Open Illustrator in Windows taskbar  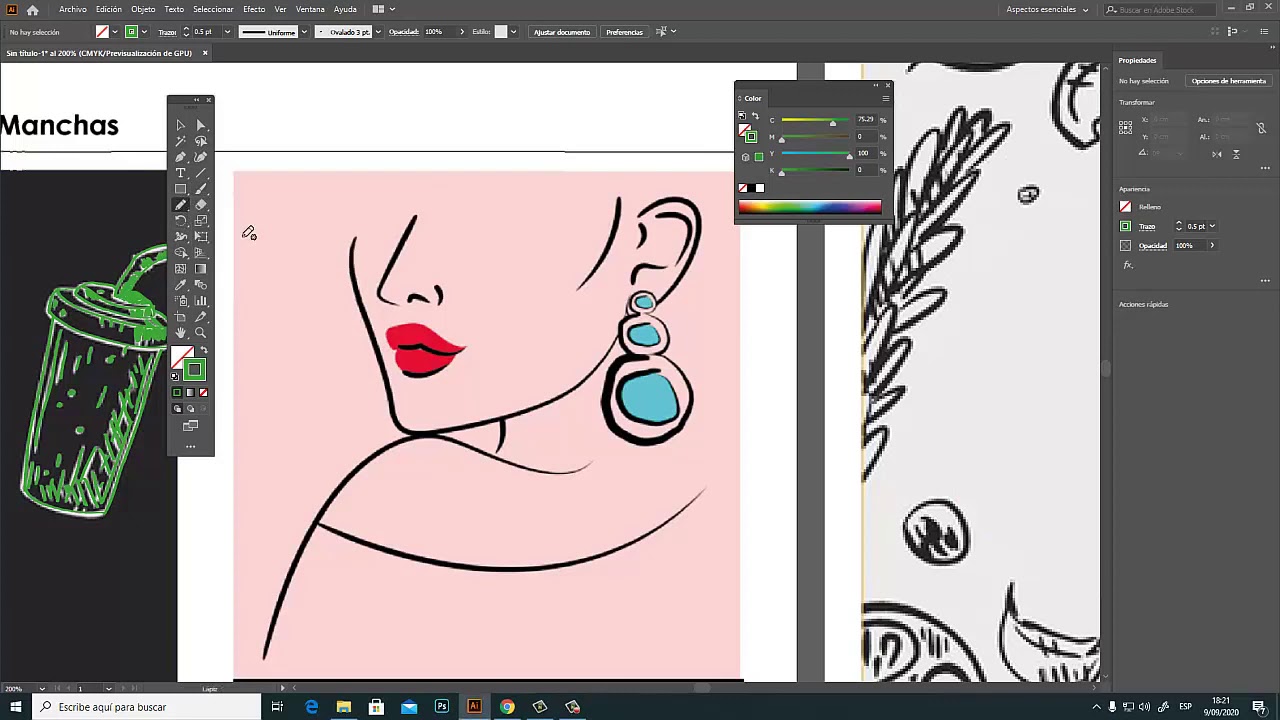tap(474, 707)
